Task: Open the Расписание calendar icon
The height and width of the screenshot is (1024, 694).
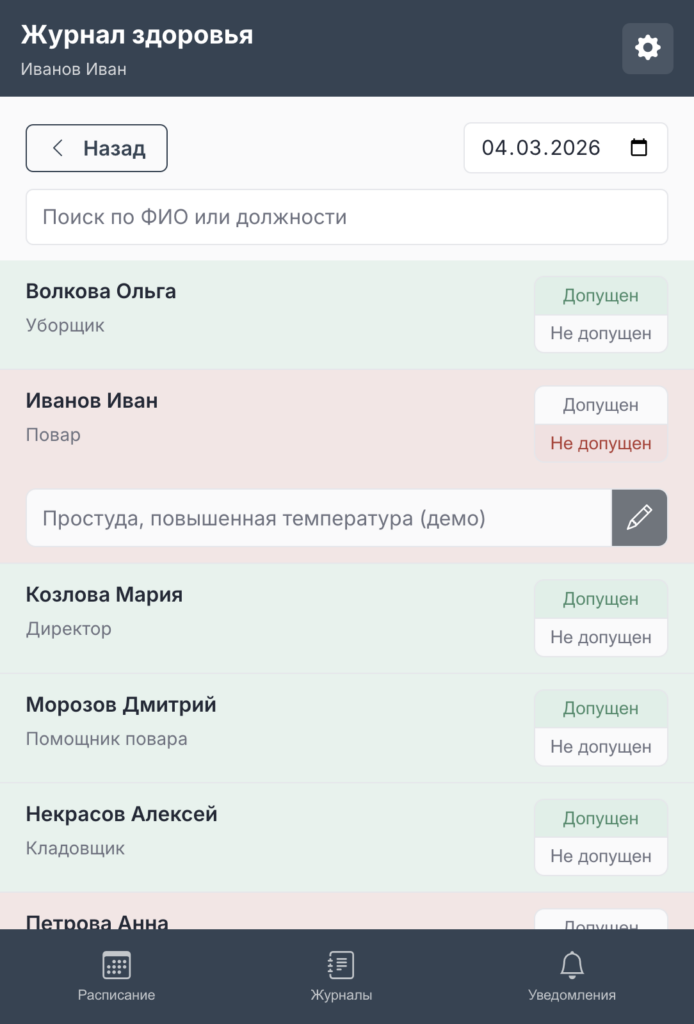Action: click(x=116, y=965)
